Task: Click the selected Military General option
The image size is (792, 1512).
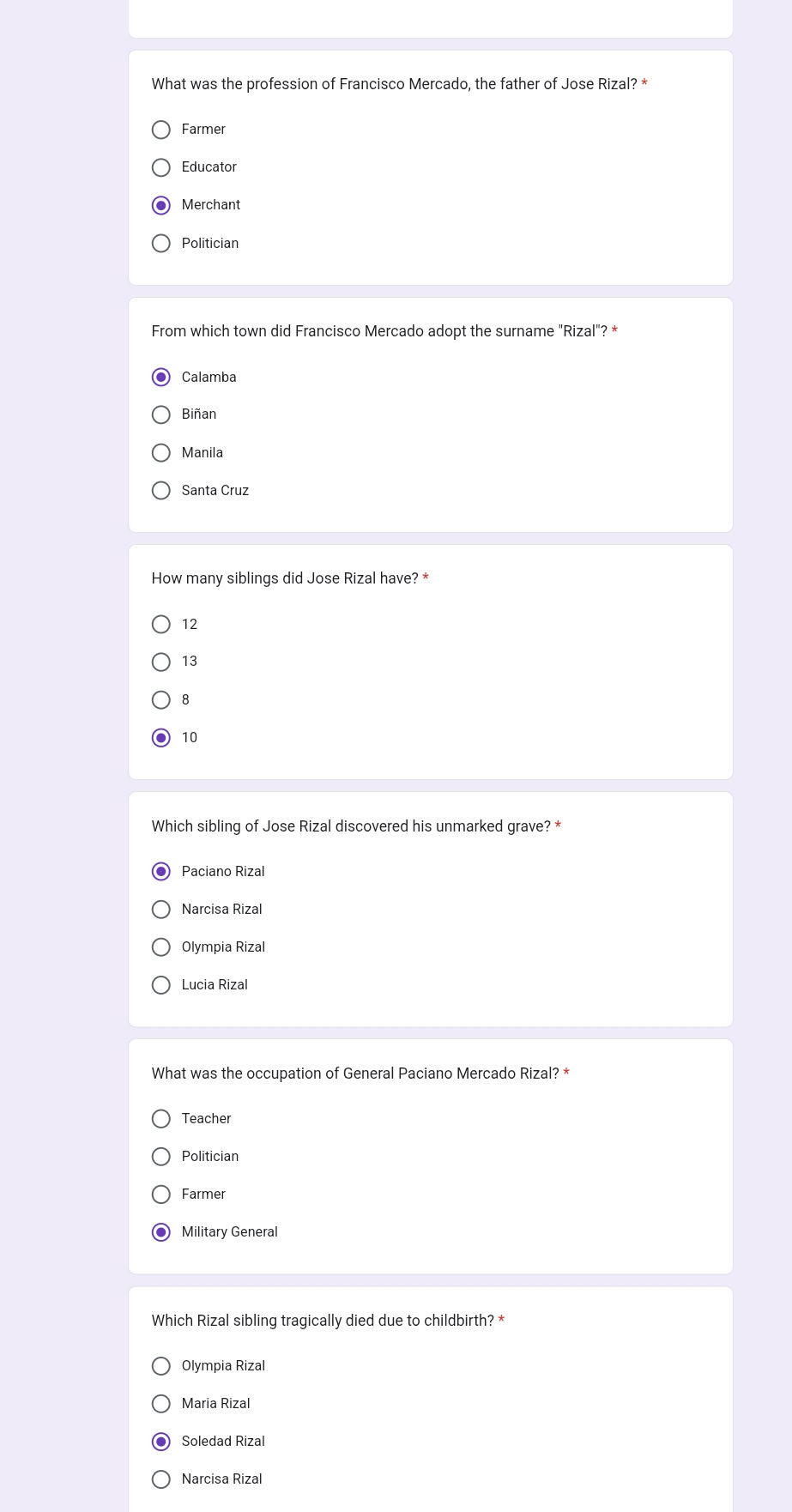Action: [x=161, y=1232]
